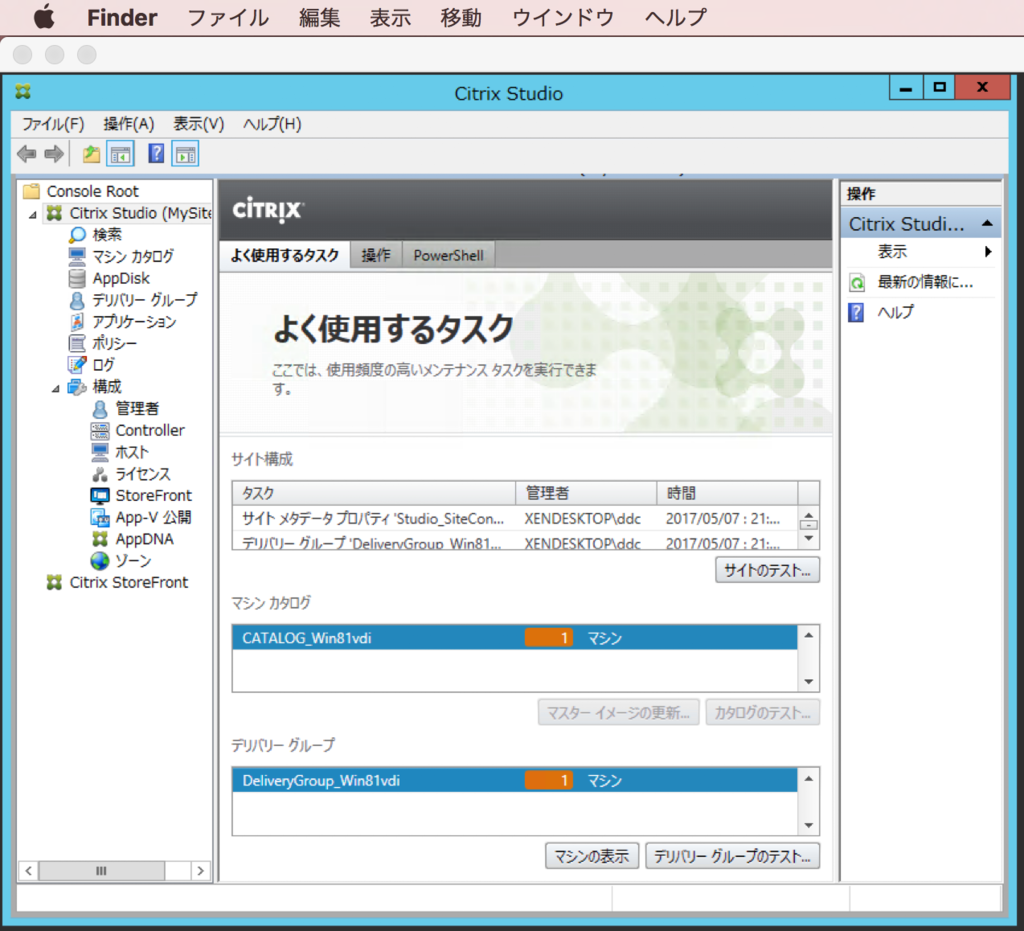The height and width of the screenshot is (931, 1024).
Task: Select AppDisk node in tree
Action: [x=121, y=278]
